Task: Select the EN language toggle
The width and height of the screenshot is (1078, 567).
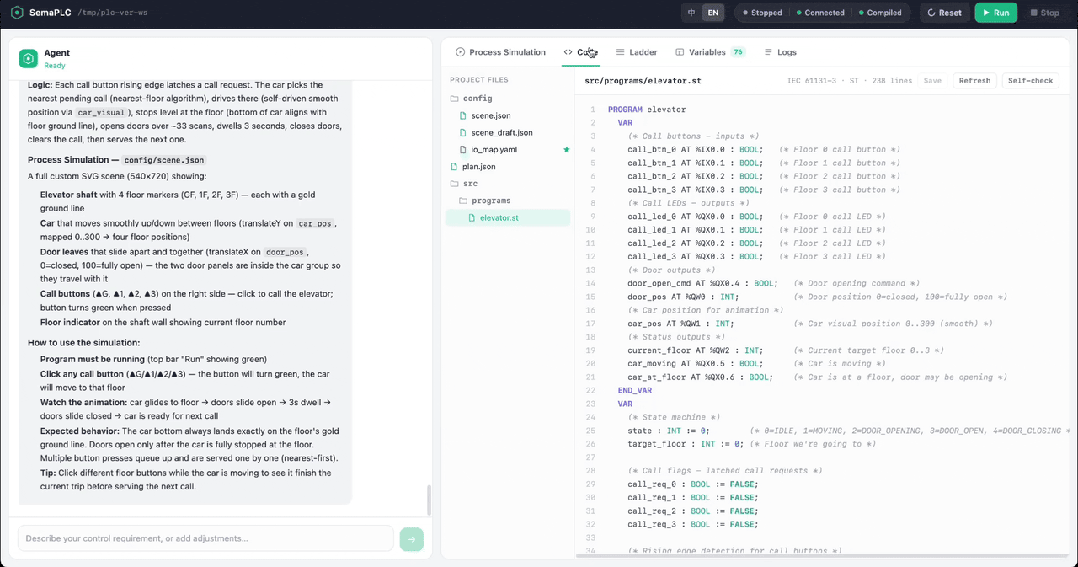Action: coord(713,12)
